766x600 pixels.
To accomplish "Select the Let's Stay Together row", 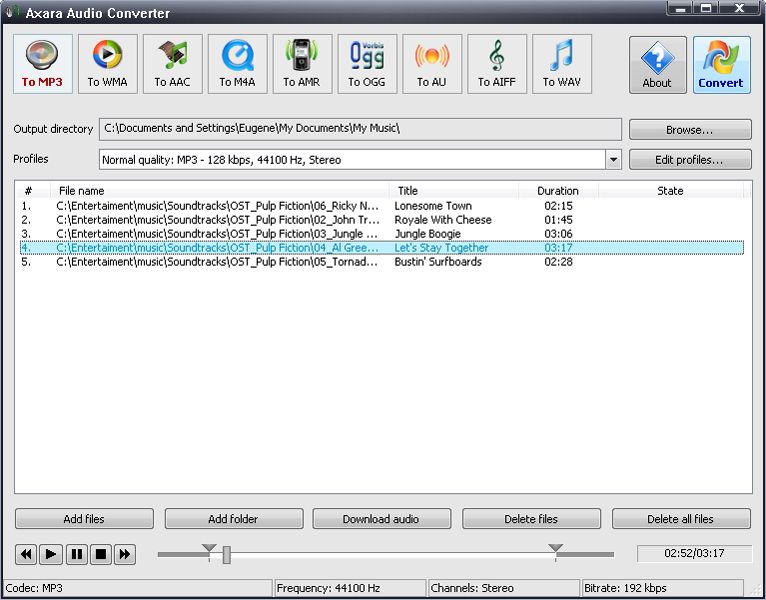I will tap(382, 248).
